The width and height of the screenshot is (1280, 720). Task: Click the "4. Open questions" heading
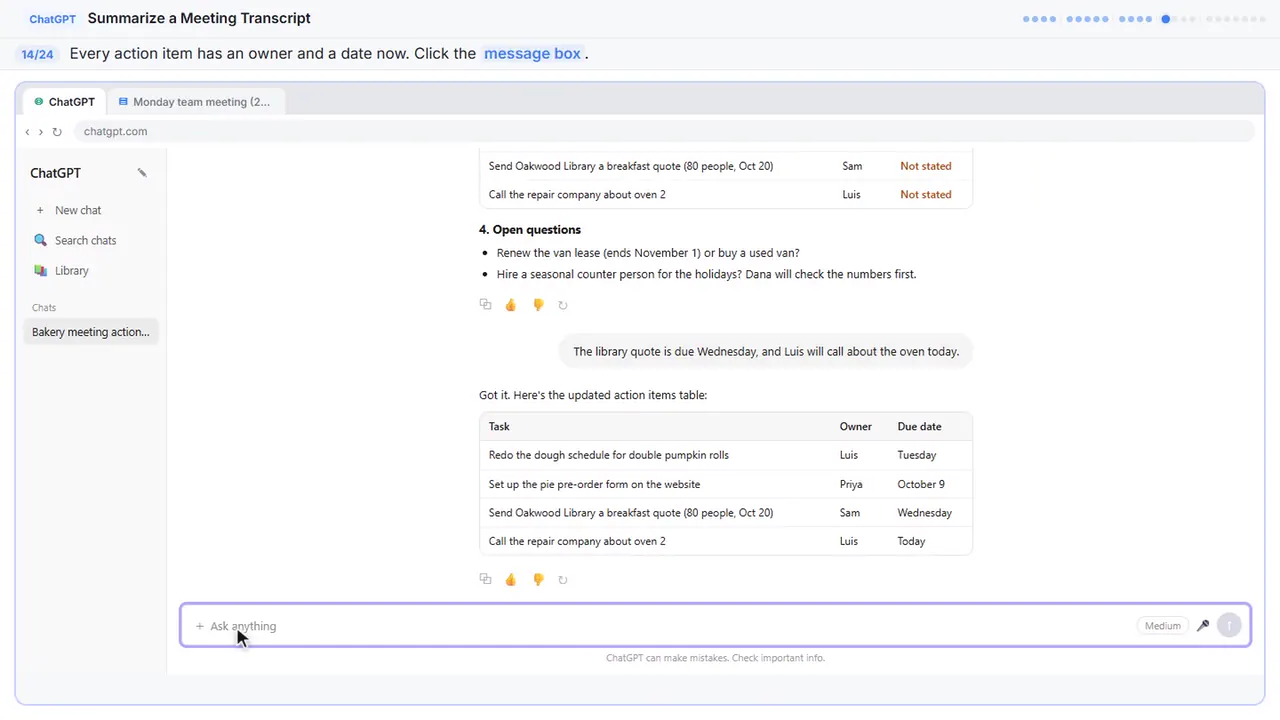(530, 230)
